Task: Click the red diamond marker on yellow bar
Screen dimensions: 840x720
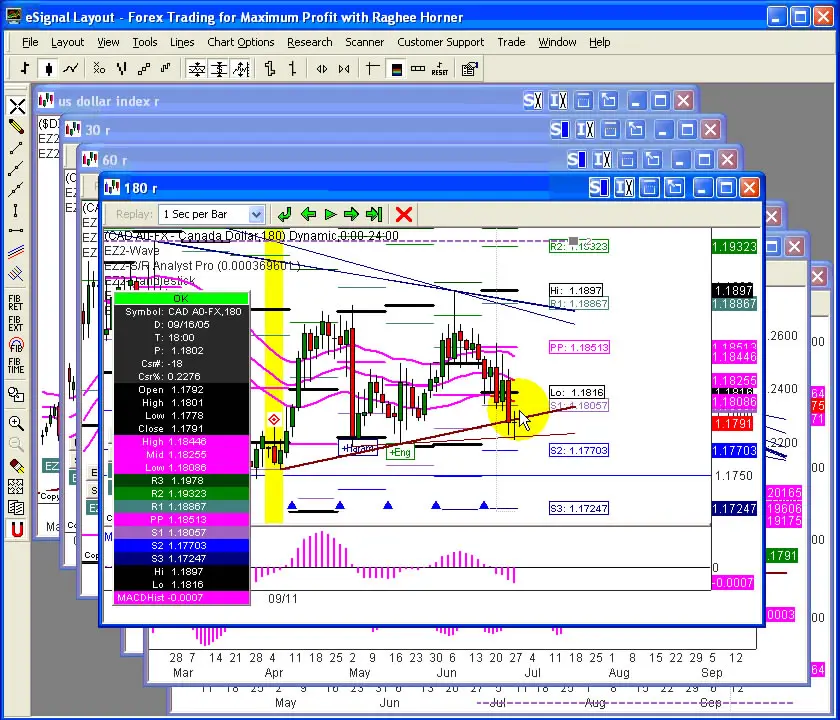Action: (274, 419)
